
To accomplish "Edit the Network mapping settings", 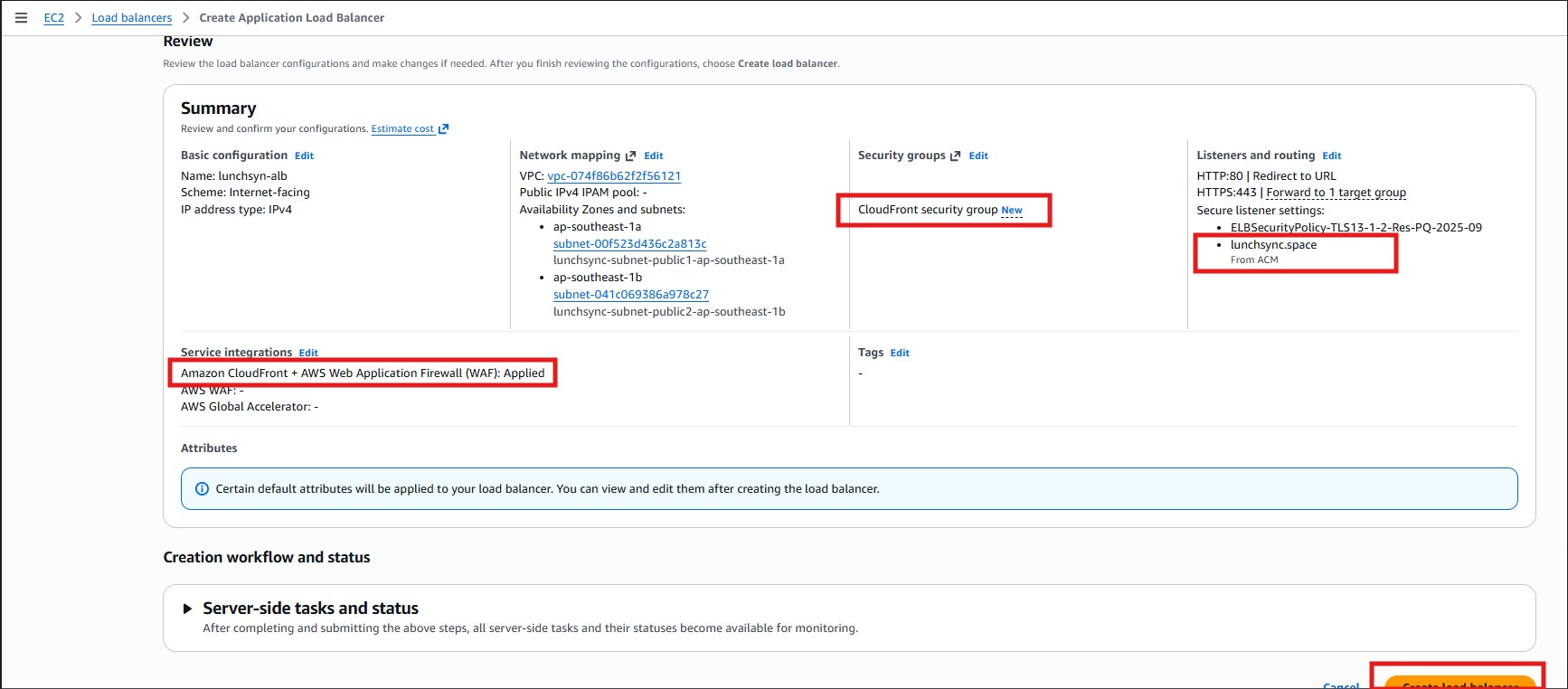I will coord(653,156).
